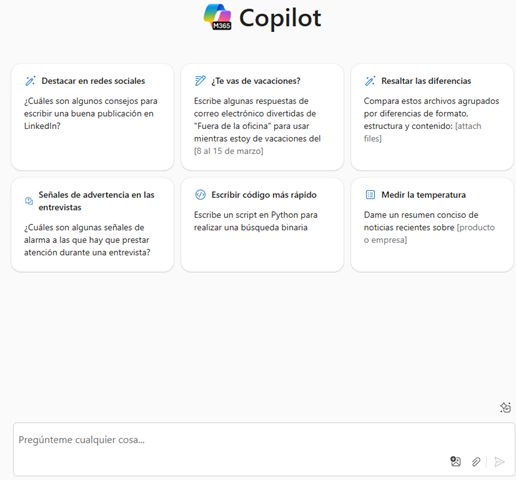Click the pencil icon beside ¿Te vas de vacaciones?
Viewport: 516px width, 480px height.
click(200, 81)
